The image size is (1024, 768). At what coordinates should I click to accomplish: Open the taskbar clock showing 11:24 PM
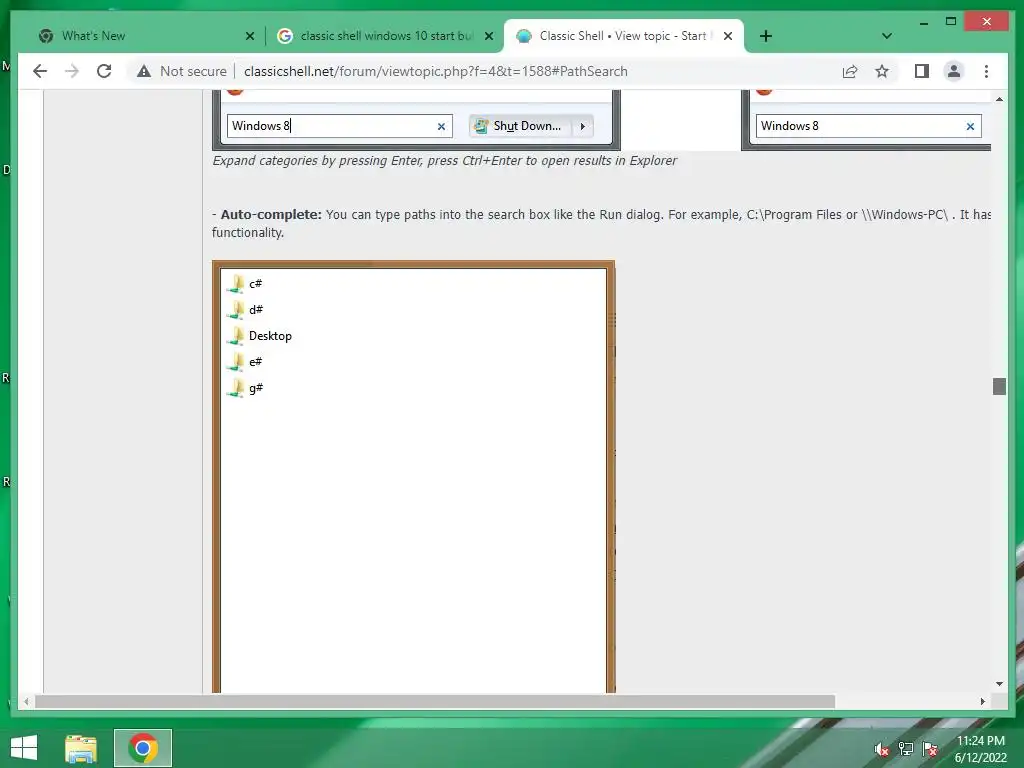[980, 749]
